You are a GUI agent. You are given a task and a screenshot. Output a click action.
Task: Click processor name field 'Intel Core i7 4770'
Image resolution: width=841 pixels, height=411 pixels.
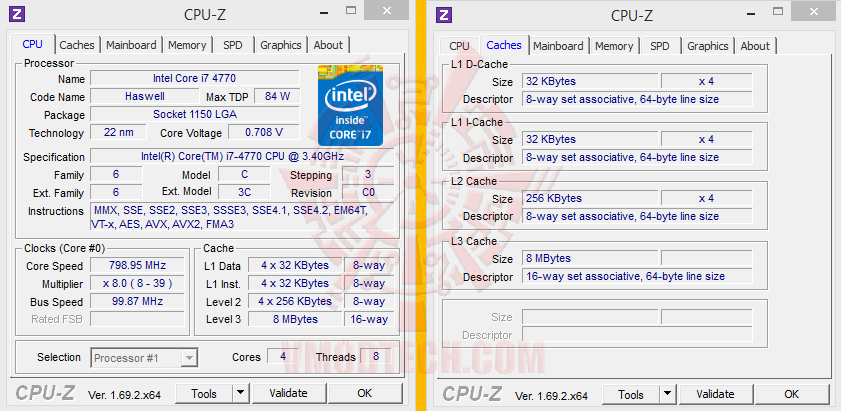tap(195, 78)
